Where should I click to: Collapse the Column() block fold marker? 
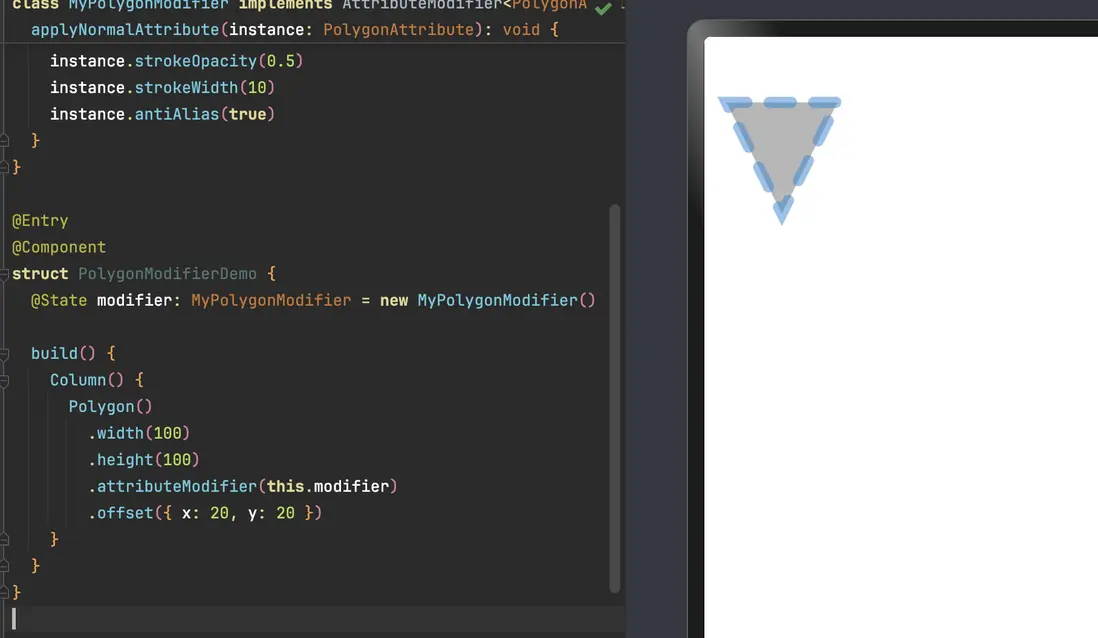click(4, 381)
